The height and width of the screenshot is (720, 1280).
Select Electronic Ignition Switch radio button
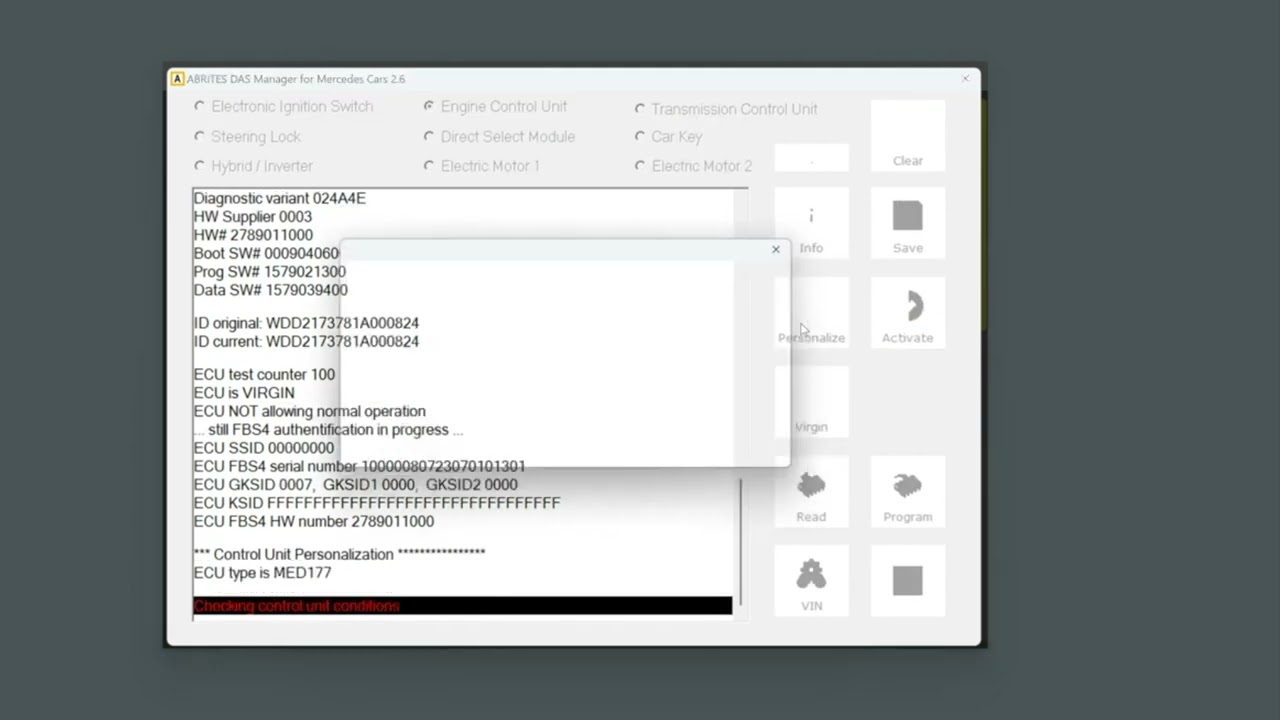tap(200, 106)
